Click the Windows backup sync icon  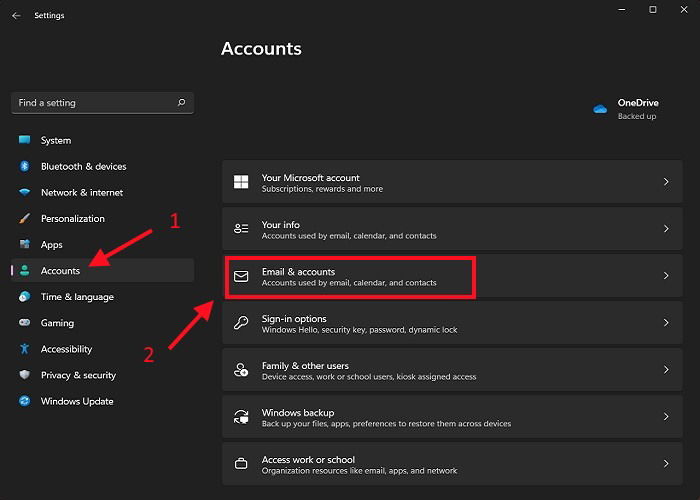(241, 417)
